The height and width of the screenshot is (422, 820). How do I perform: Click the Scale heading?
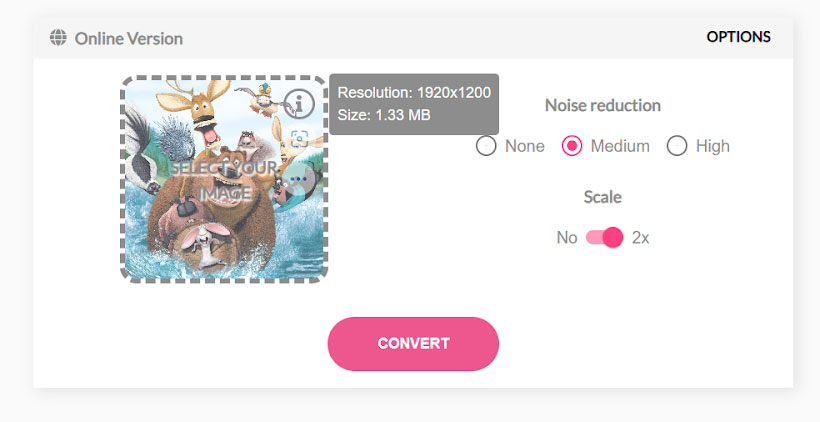(x=602, y=197)
